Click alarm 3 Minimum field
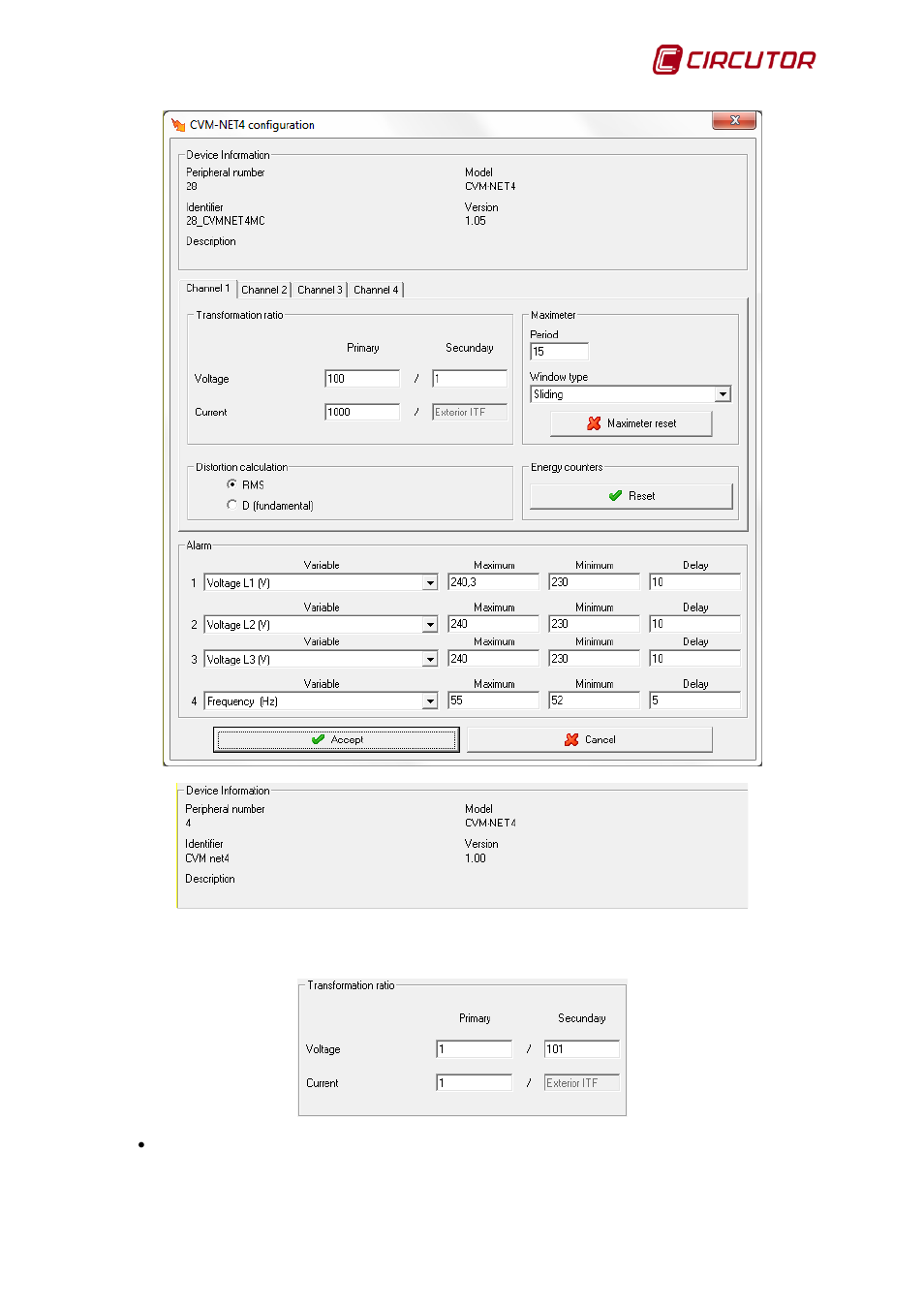This screenshot has height=1308, width=924. click(x=594, y=659)
